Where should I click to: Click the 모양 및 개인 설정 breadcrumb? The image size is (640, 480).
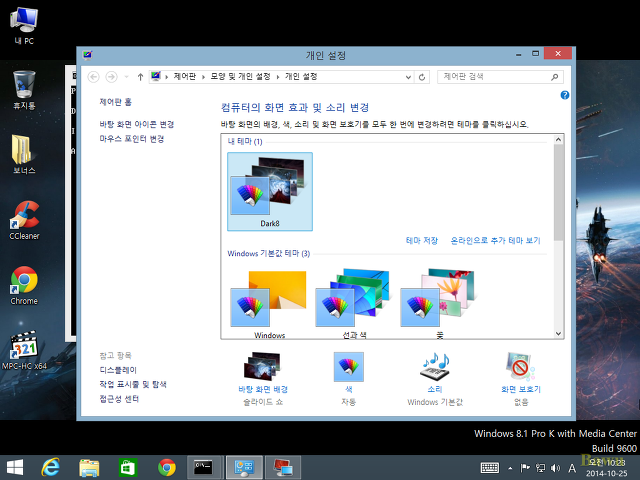240,77
